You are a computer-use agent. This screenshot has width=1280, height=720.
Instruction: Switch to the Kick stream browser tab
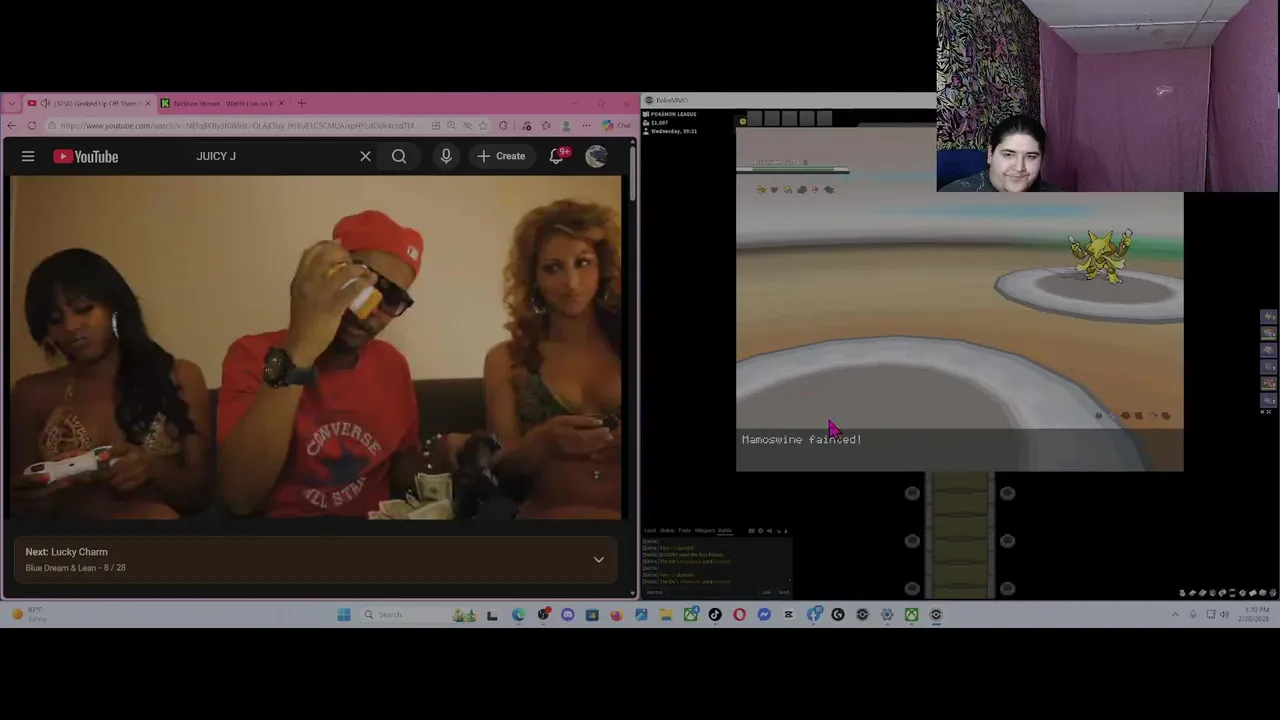tap(222, 103)
